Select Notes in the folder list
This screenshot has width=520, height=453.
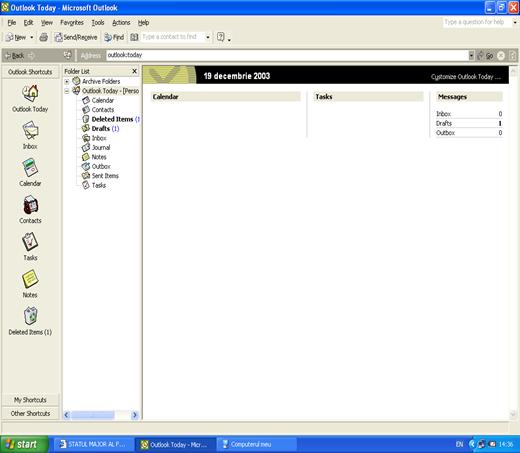pyautogui.click(x=99, y=157)
